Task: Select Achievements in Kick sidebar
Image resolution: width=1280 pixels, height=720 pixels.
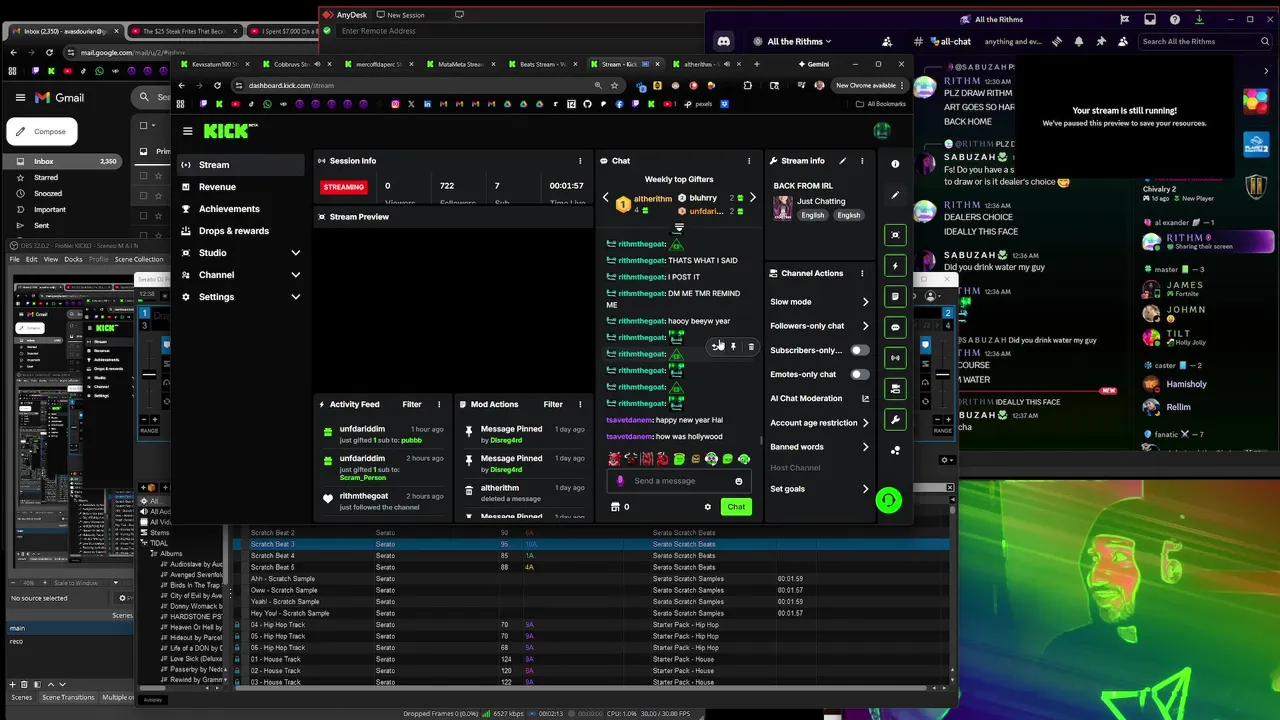Action: (240, 209)
